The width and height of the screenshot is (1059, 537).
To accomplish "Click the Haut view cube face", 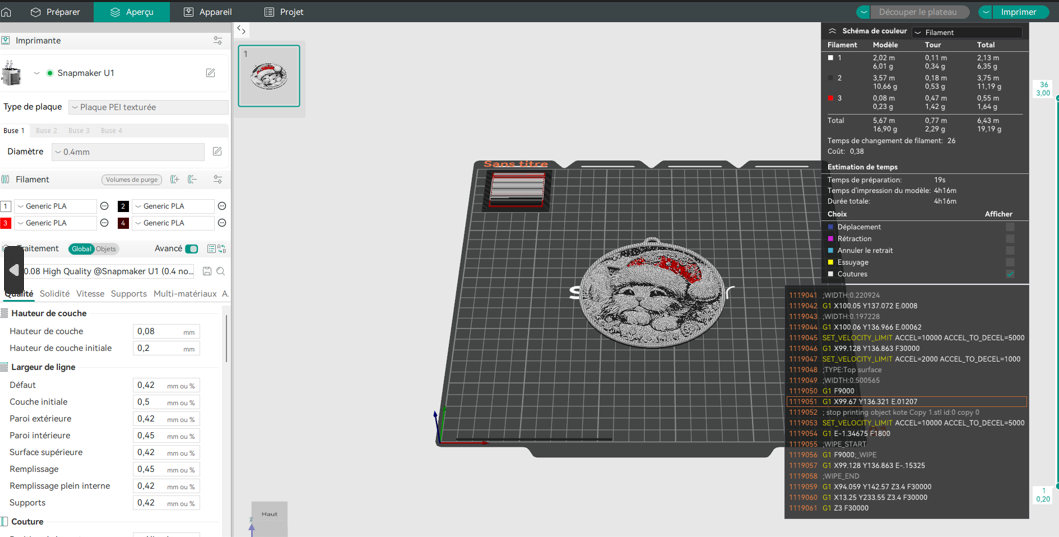I will (269, 514).
